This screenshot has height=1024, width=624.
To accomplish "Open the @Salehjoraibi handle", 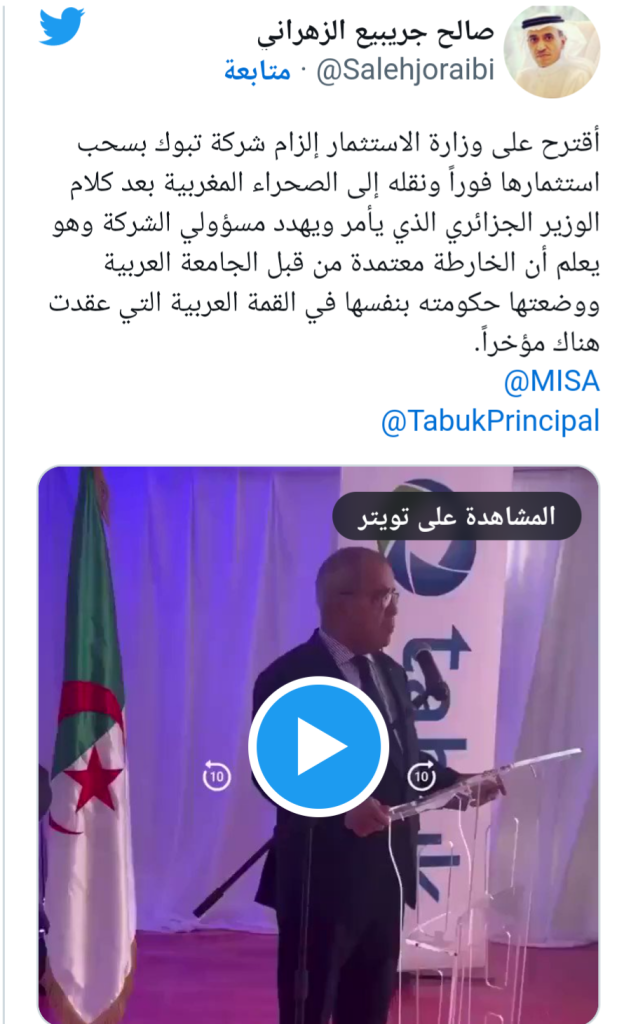I will [x=405, y=70].
